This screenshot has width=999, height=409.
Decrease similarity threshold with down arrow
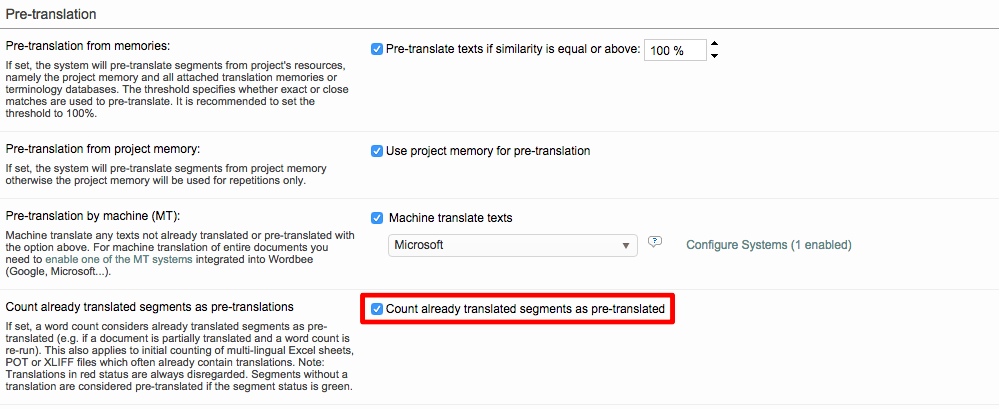coord(714,56)
